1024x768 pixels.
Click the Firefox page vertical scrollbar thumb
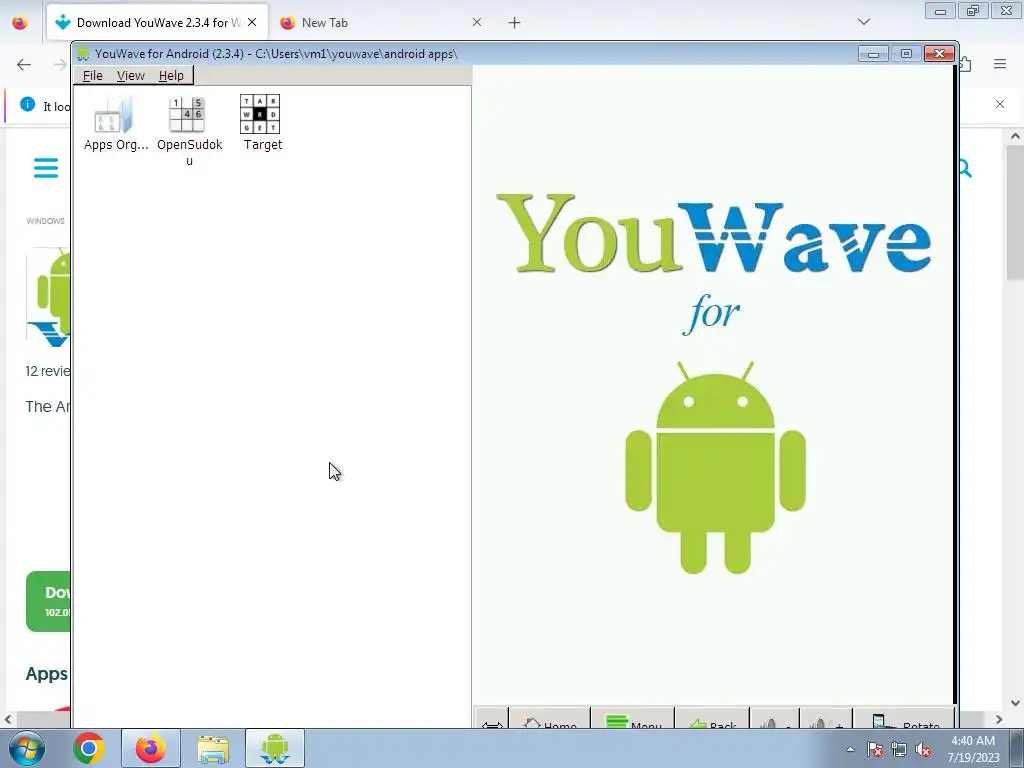[1014, 214]
